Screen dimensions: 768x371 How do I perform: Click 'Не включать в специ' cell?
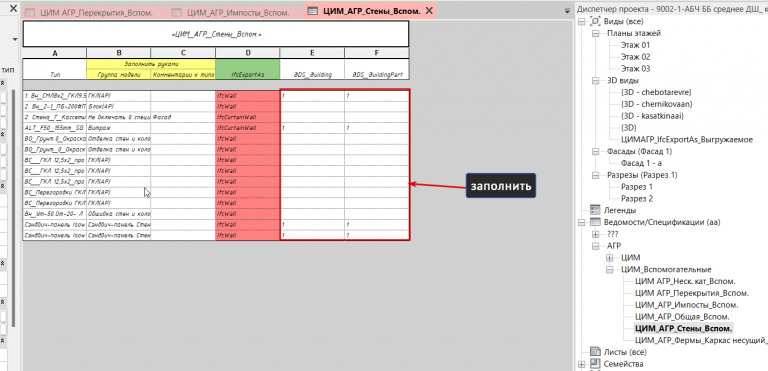click(119, 117)
